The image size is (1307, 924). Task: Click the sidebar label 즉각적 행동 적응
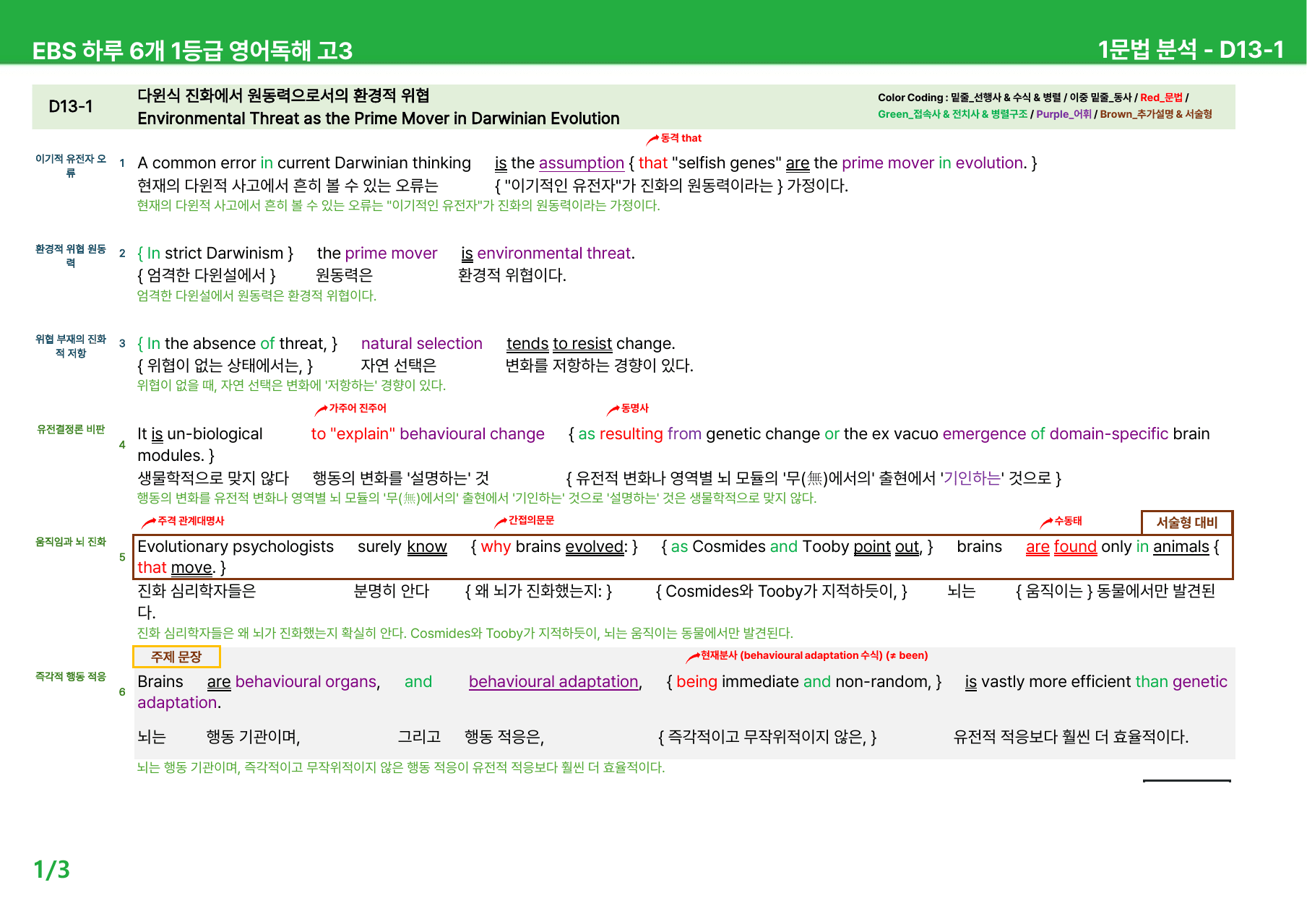[x=71, y=676]
